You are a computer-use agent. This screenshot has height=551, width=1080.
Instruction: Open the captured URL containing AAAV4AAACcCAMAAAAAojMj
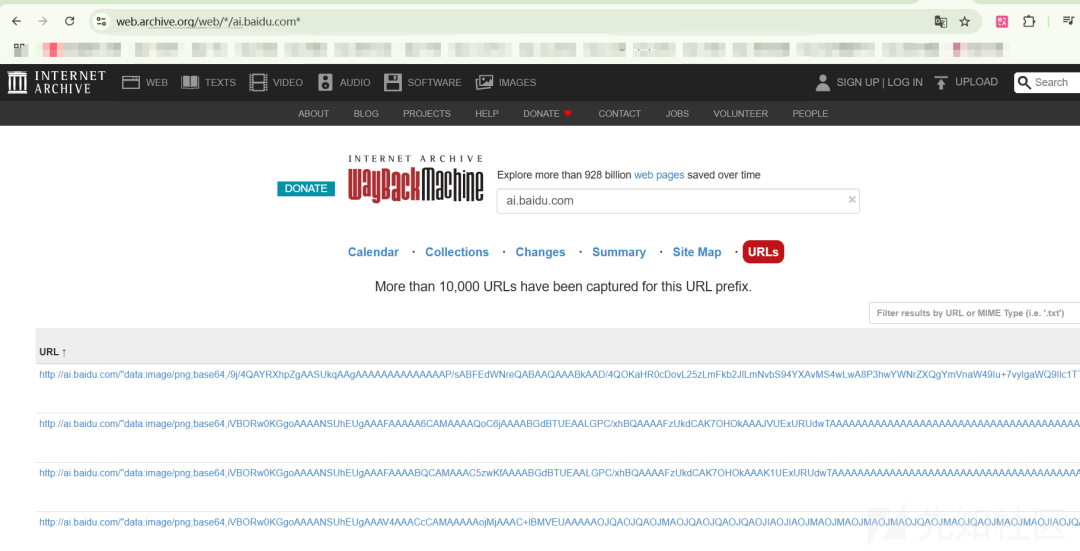(x=559, y=522)
